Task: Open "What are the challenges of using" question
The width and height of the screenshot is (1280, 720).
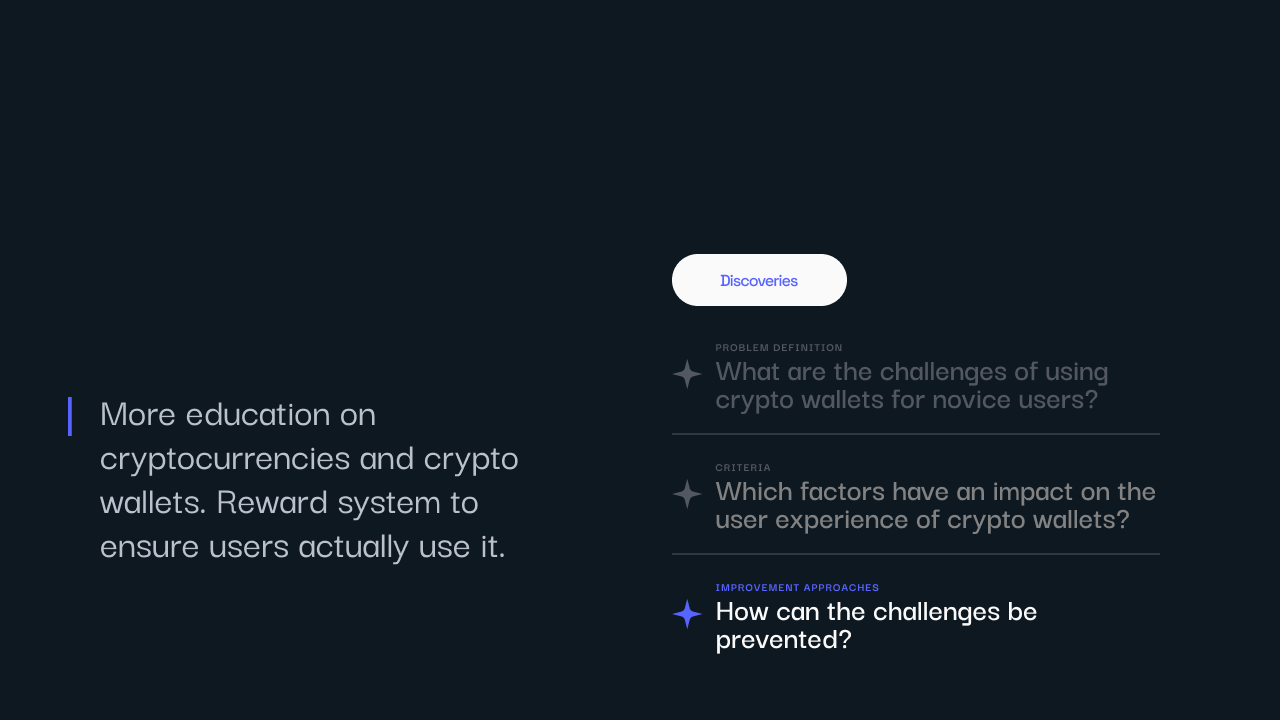Action: pyautogui.click(x=912, y=385)
